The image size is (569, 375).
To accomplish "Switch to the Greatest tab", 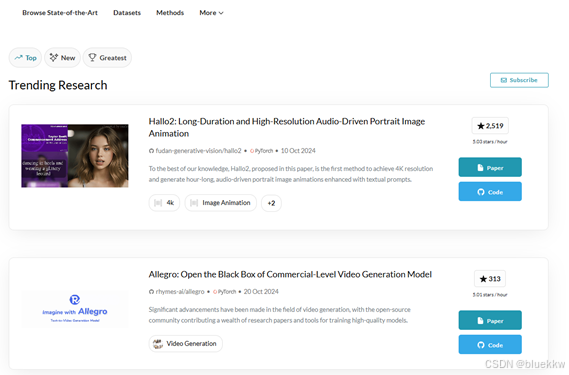I will 107,58.
